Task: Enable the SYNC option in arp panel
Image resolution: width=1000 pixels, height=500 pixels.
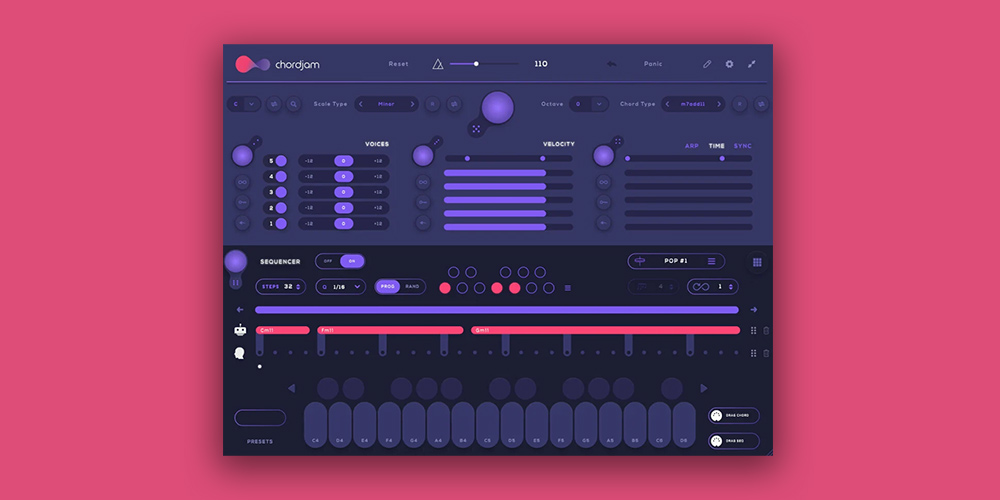Action: coord(743,146)
